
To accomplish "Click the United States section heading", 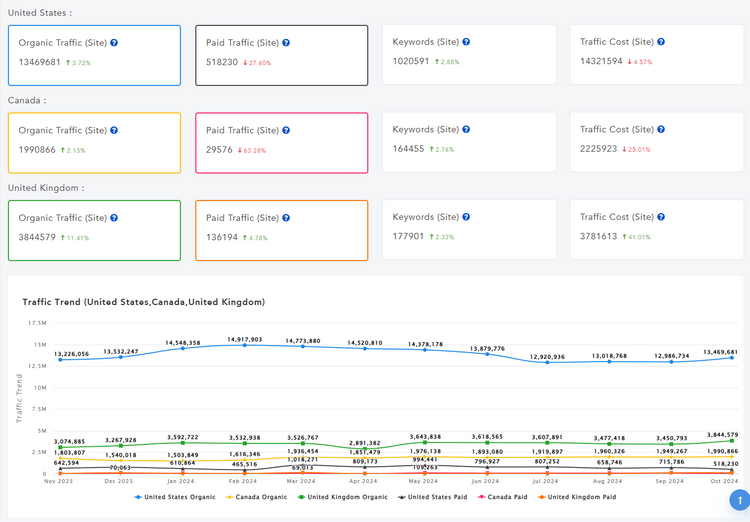I will coord(40,13).
